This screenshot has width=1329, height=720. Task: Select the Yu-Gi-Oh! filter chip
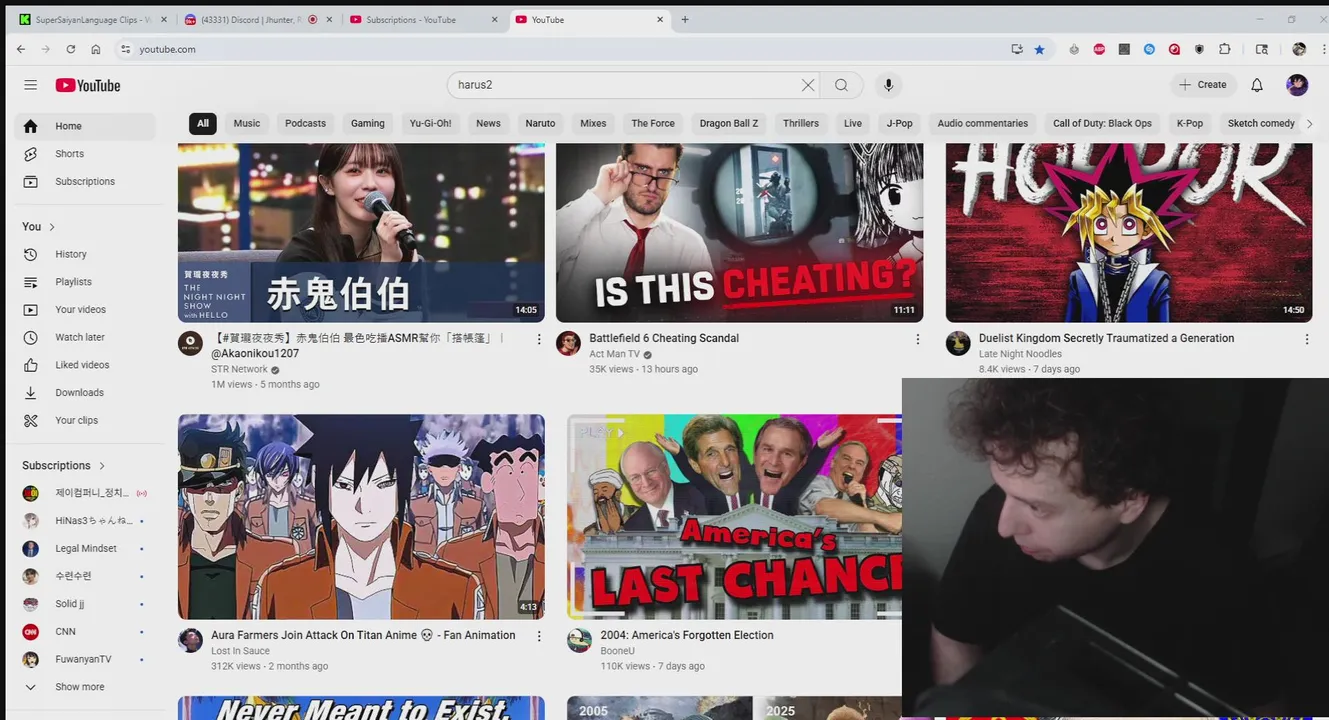(430, 124)
